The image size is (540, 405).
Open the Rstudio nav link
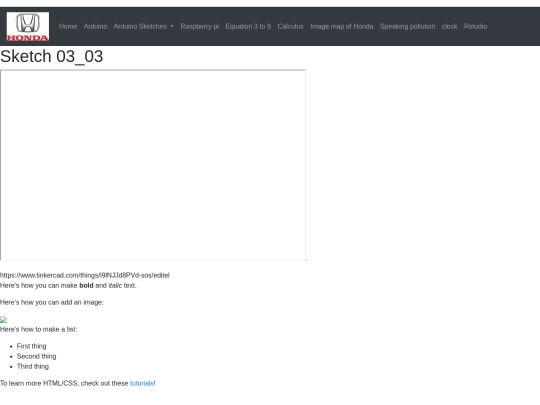coord(475,27)
